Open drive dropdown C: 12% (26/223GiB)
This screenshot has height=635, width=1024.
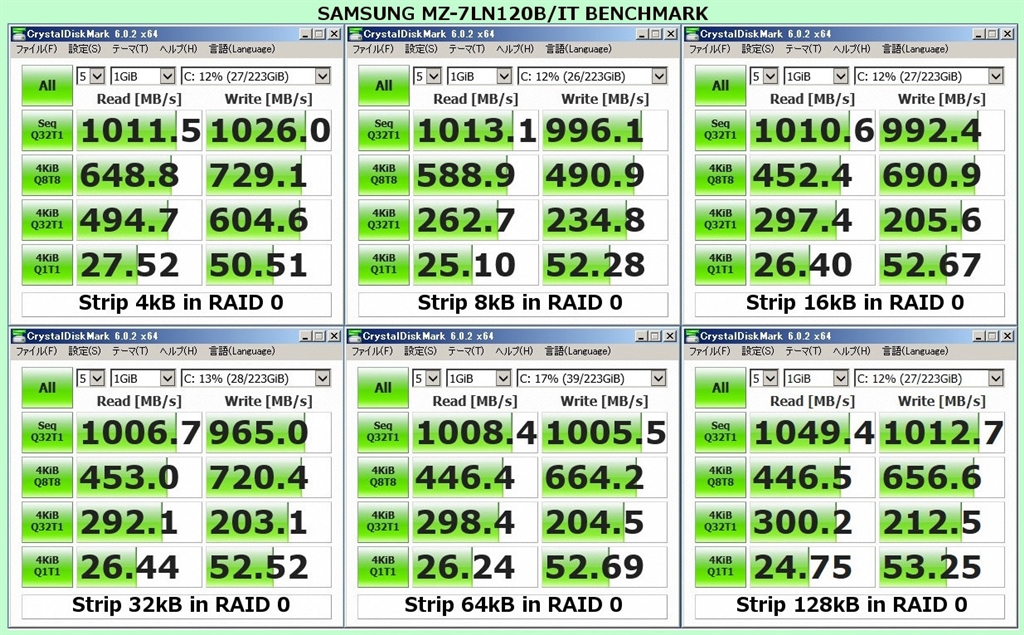[592, 76]
